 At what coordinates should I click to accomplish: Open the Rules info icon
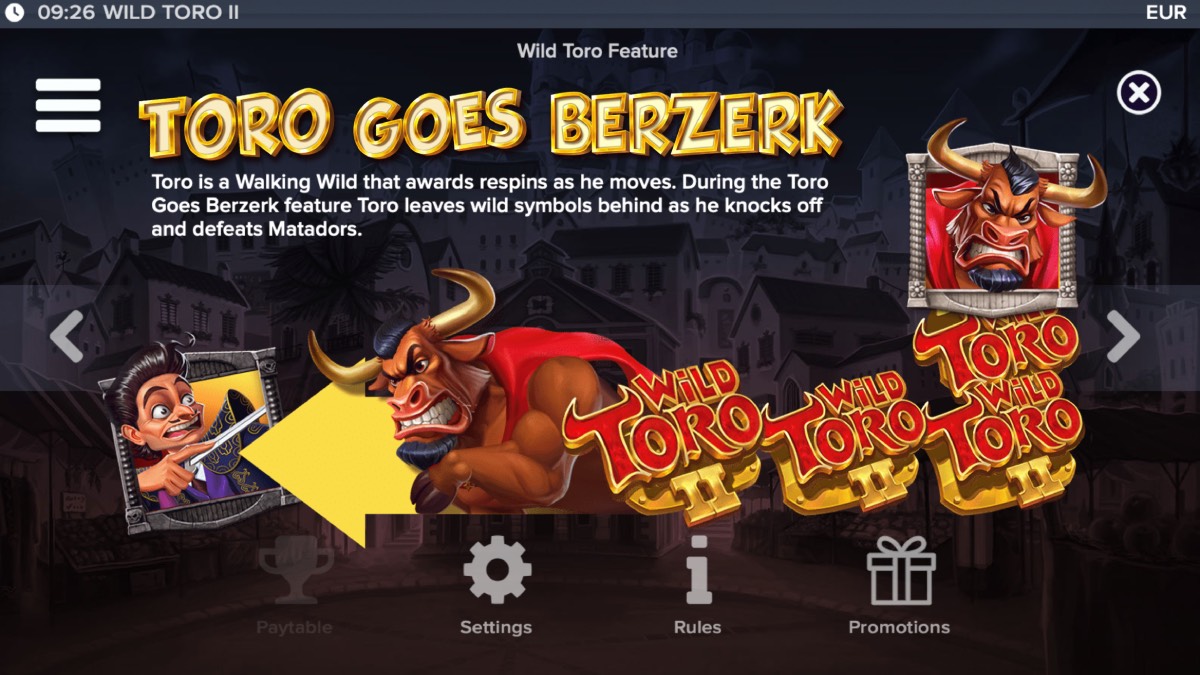(x=698, y=569)
